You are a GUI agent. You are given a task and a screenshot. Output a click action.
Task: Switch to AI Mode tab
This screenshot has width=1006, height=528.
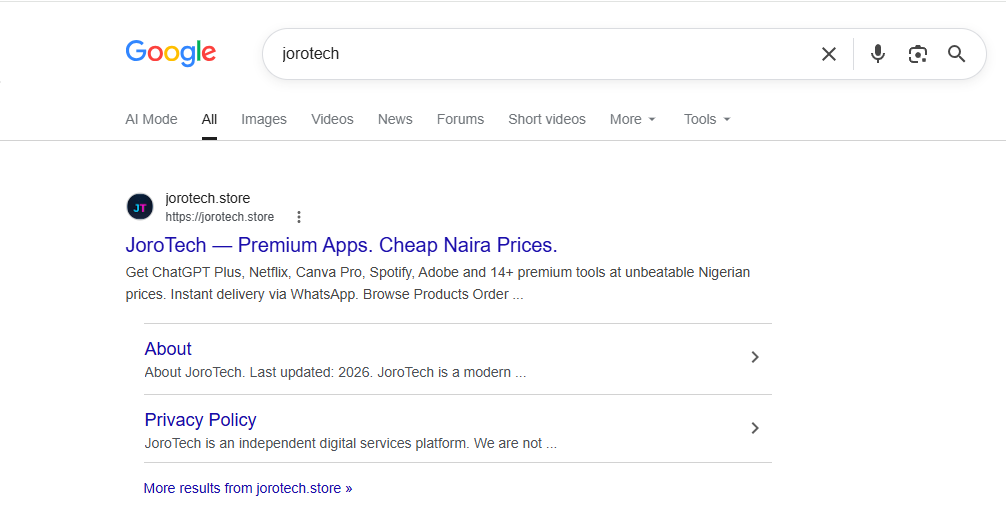click(x=151, y=119)
